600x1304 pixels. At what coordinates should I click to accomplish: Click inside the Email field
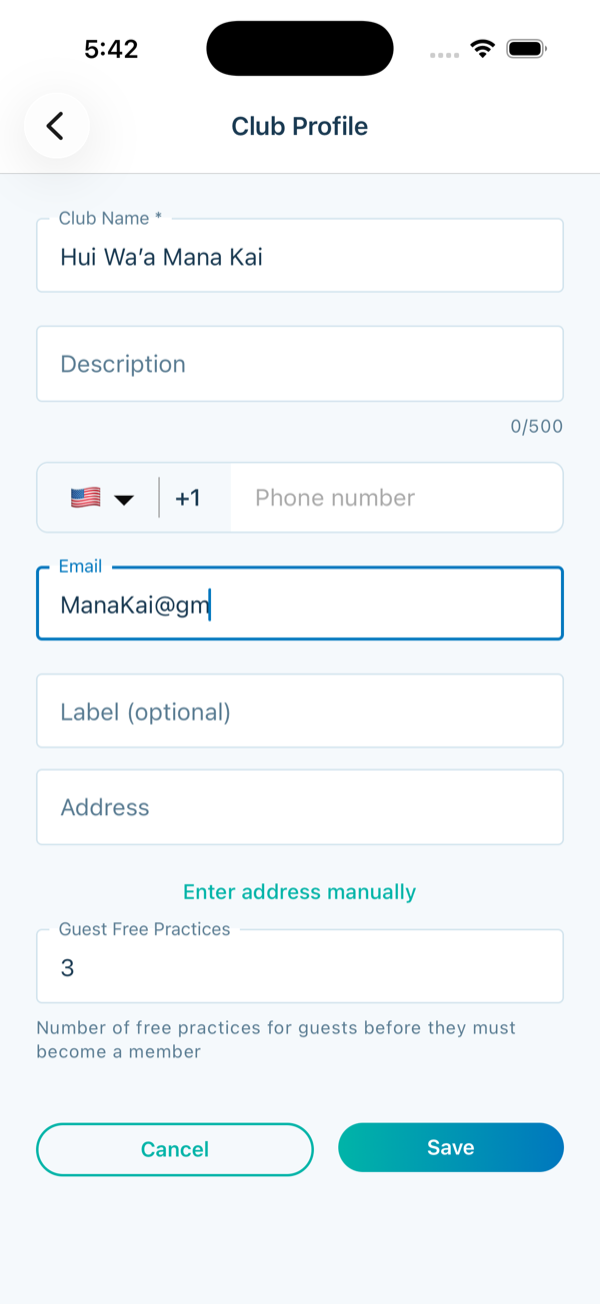(300, 604)
